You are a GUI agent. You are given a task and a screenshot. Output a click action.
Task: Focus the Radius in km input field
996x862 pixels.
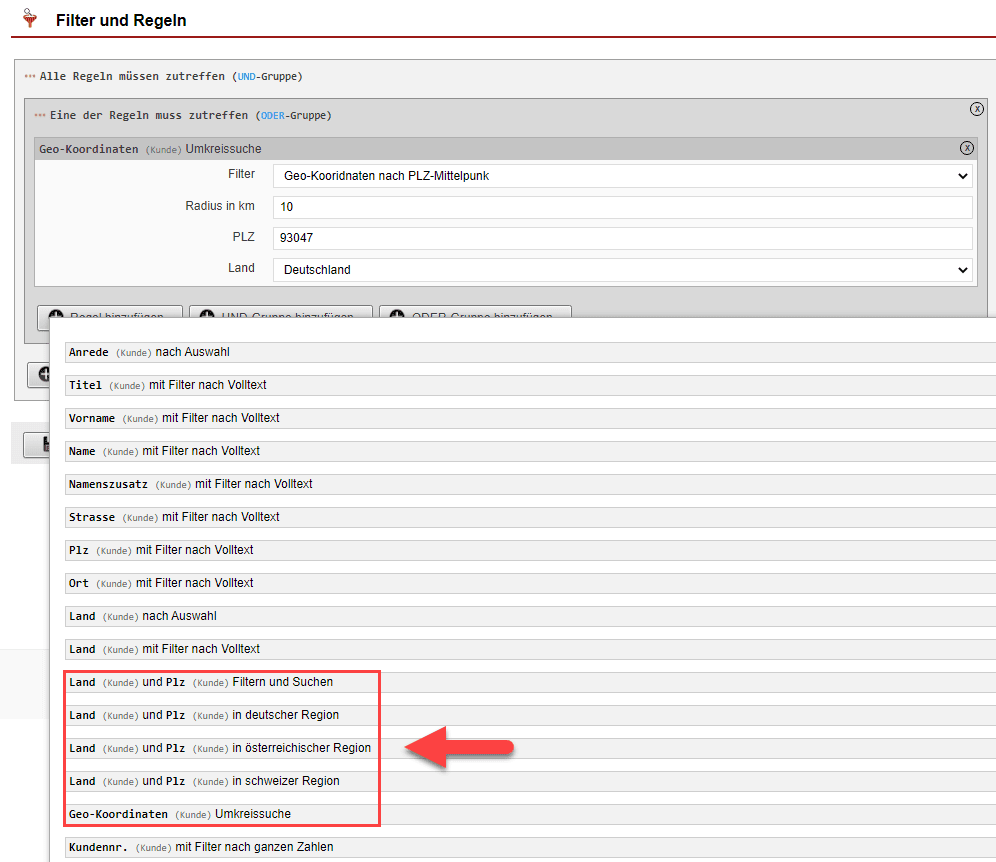point(622,207)
